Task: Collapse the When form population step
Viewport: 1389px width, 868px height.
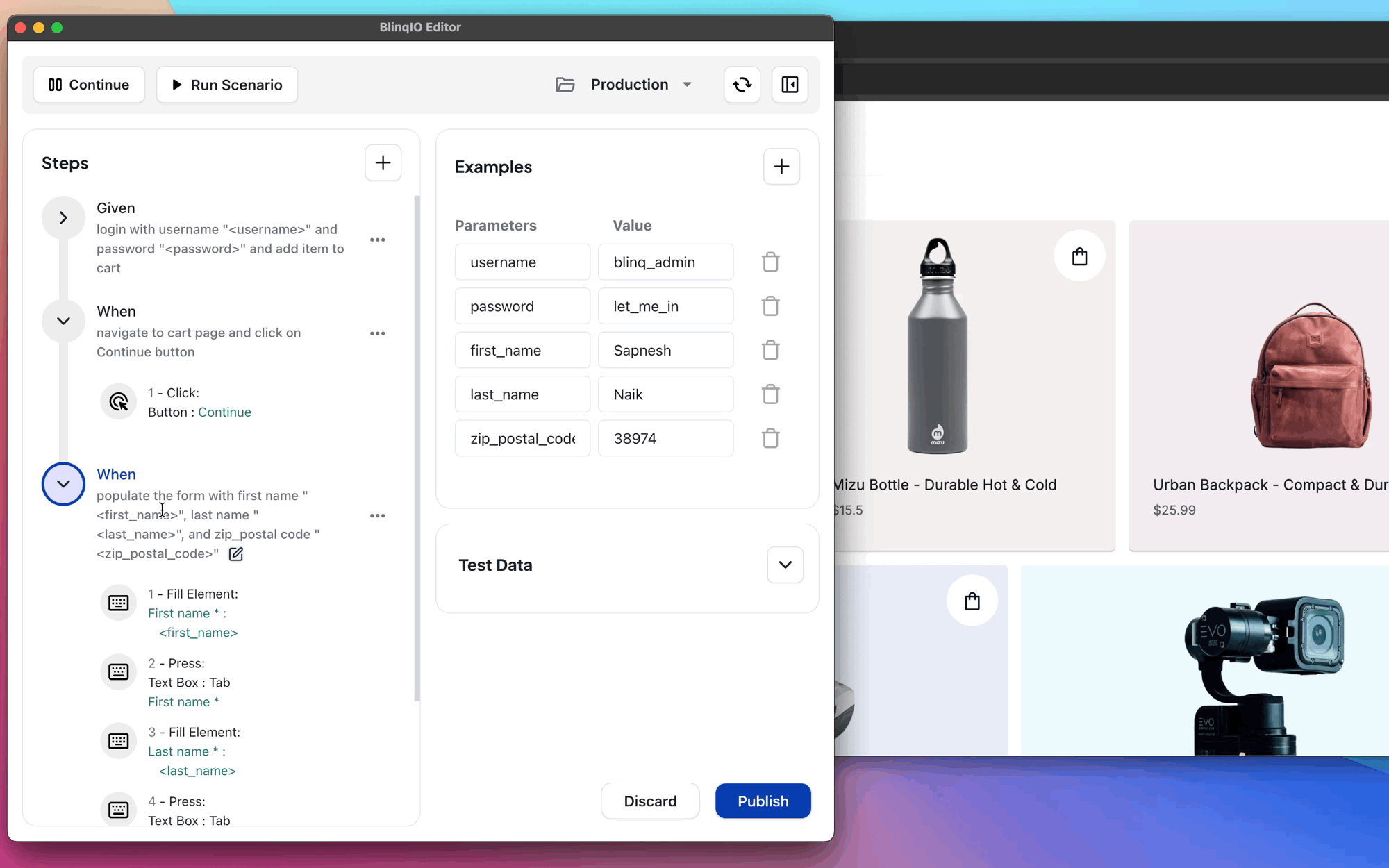Action: point(62,484)
